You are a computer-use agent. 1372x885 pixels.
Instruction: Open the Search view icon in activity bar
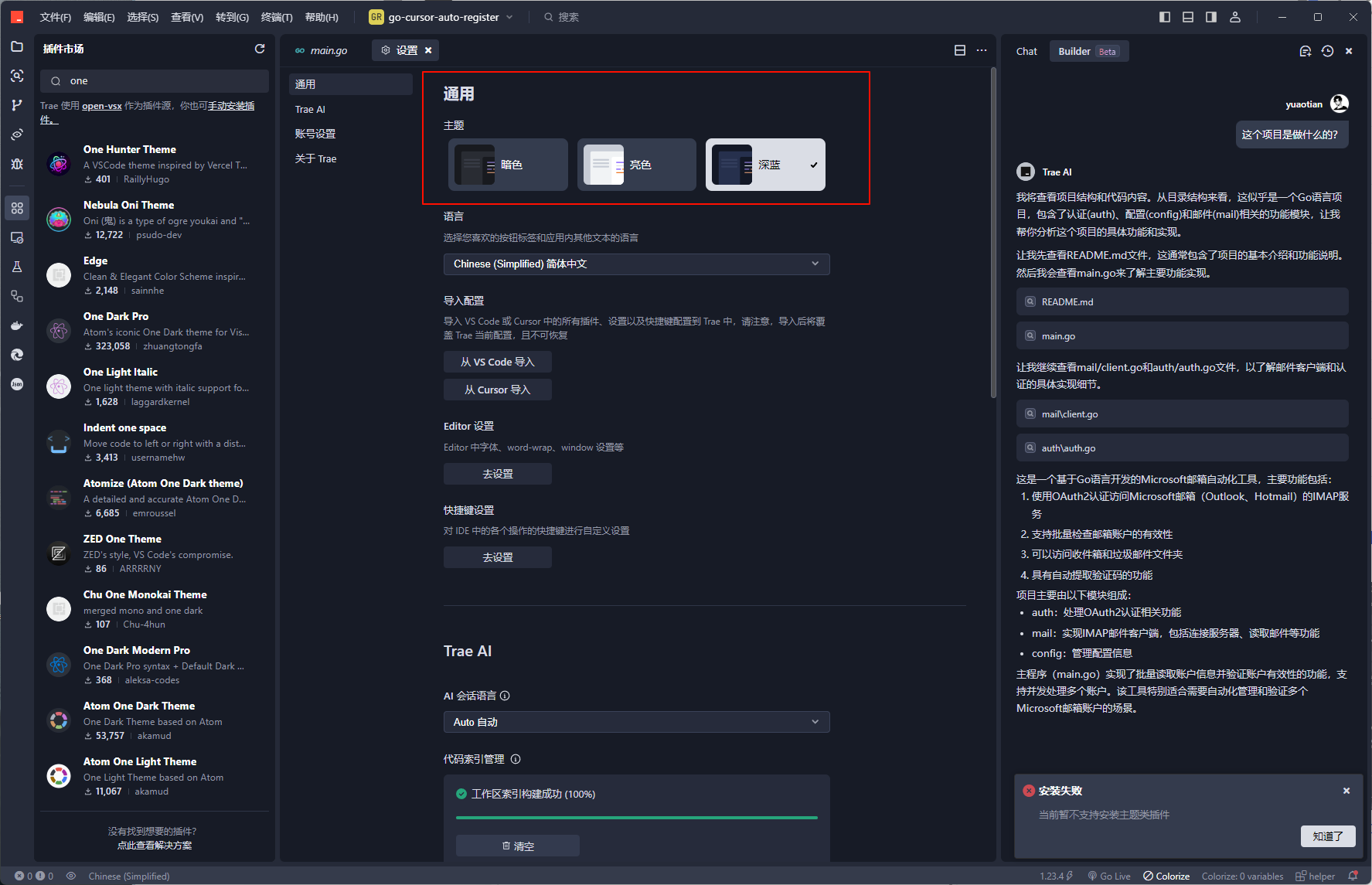(17, 76)
